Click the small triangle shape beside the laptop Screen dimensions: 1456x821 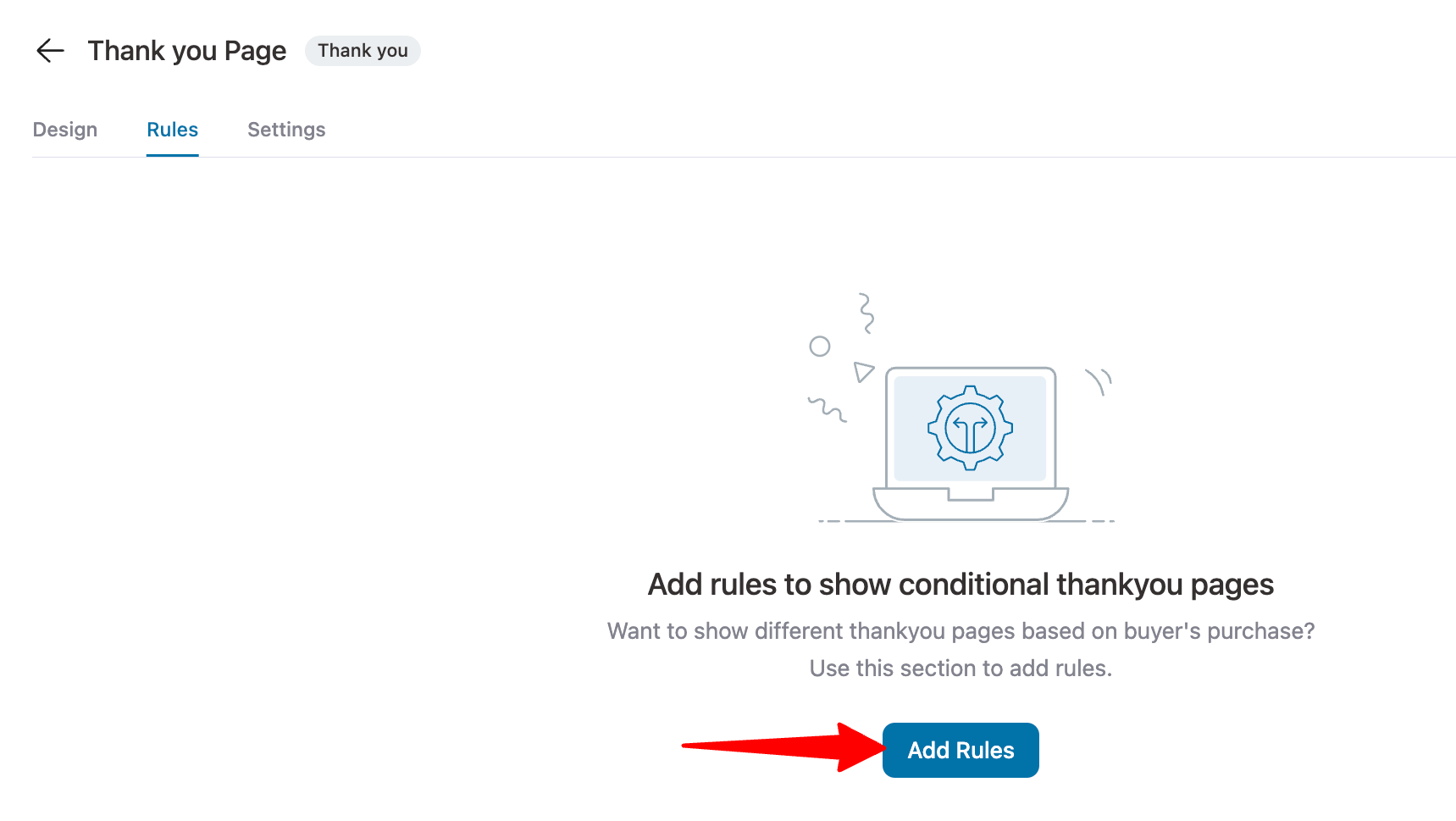coord(863,371)
